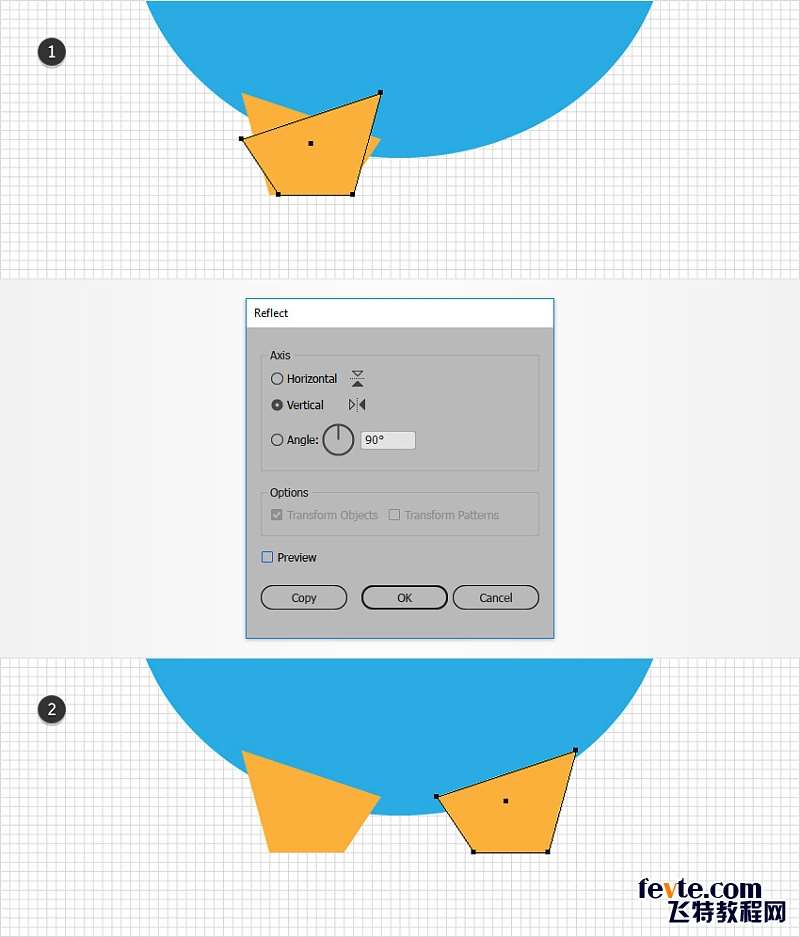This screenshot has width=800, height=937.
Task: Click center point of reflected orange shape in step 2
Action: click(505, 801)
